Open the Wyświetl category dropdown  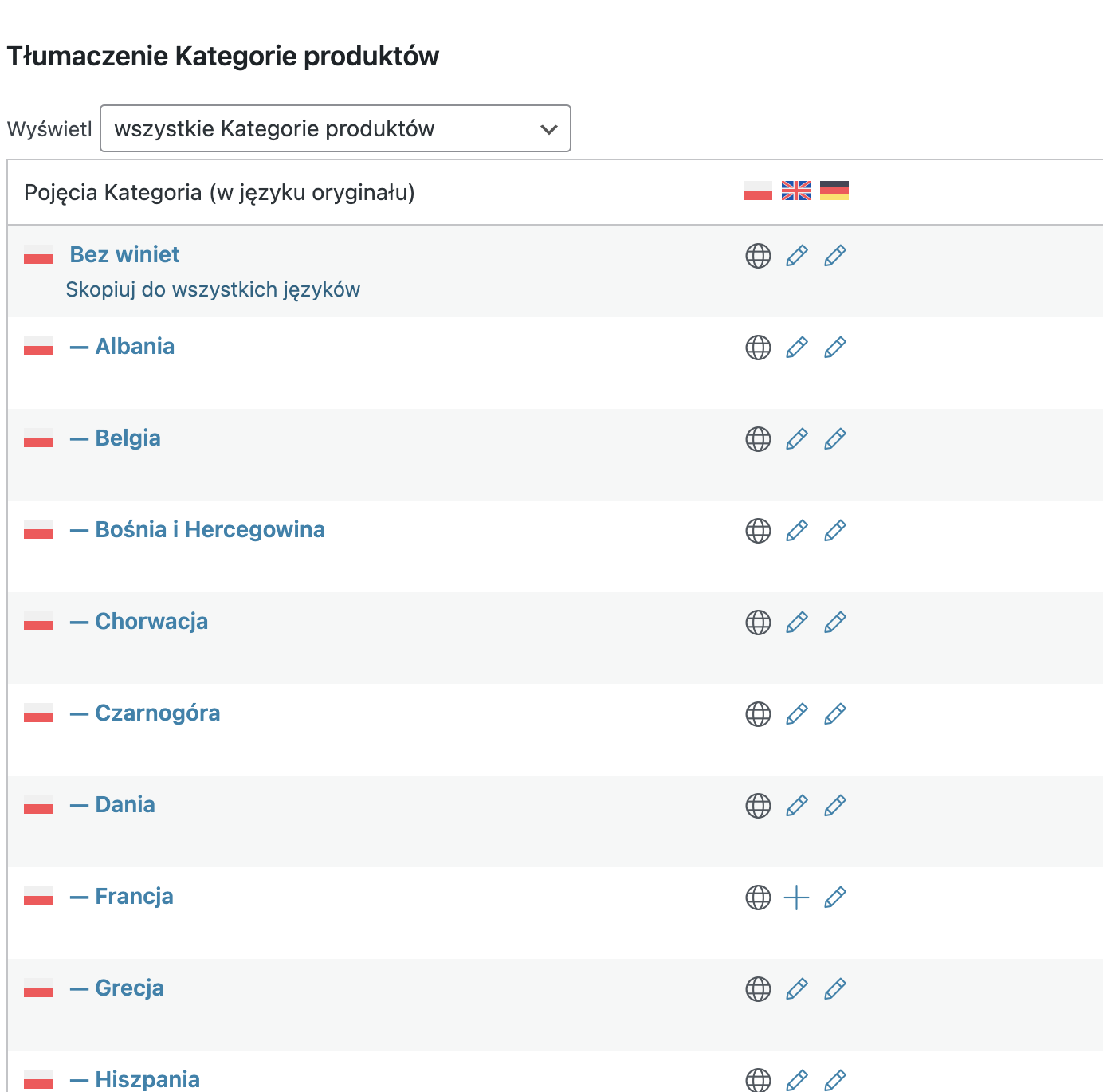pos(335,128)
